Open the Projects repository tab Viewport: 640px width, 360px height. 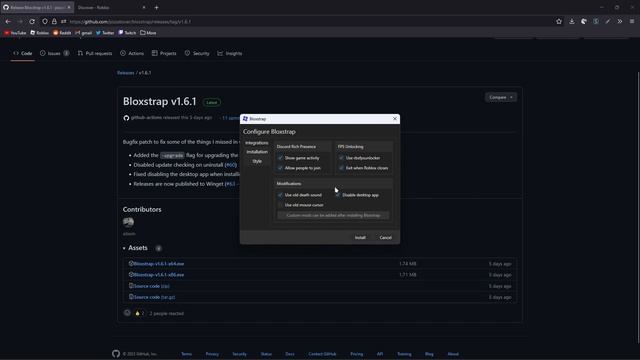(164, 53)
